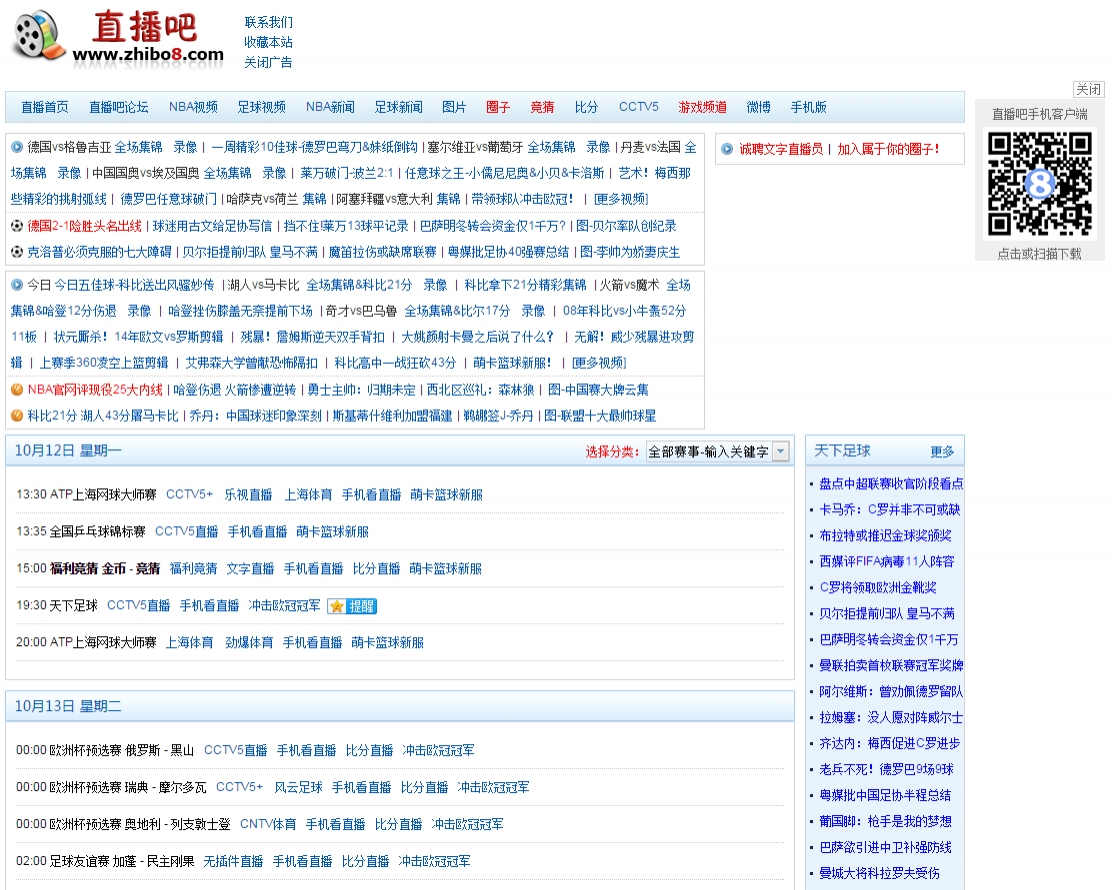
Task: Open the NBA视频 navigation tab
Action: coord(193,107)
